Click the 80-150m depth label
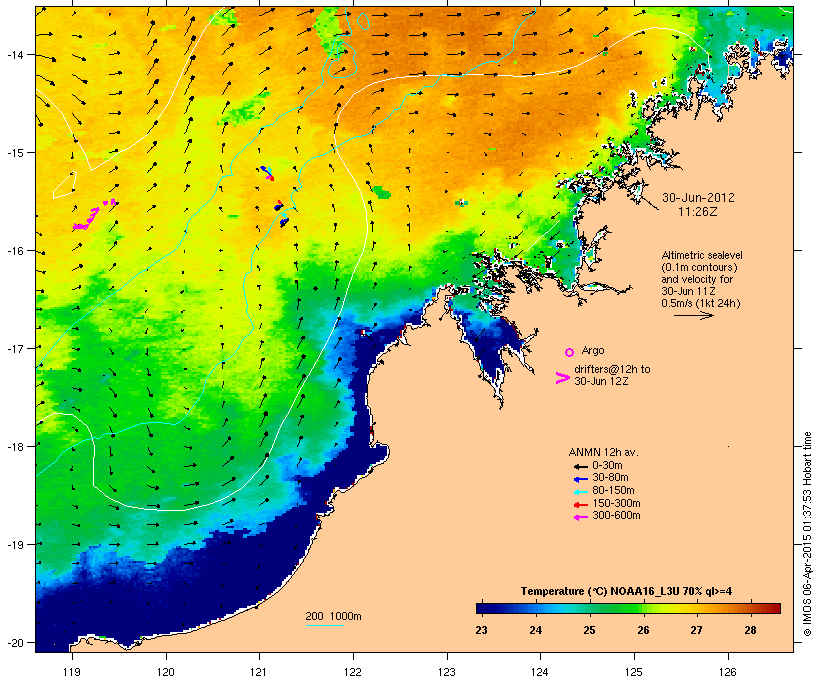This screenshot has width=820, height=680. (x=613, y=491)
